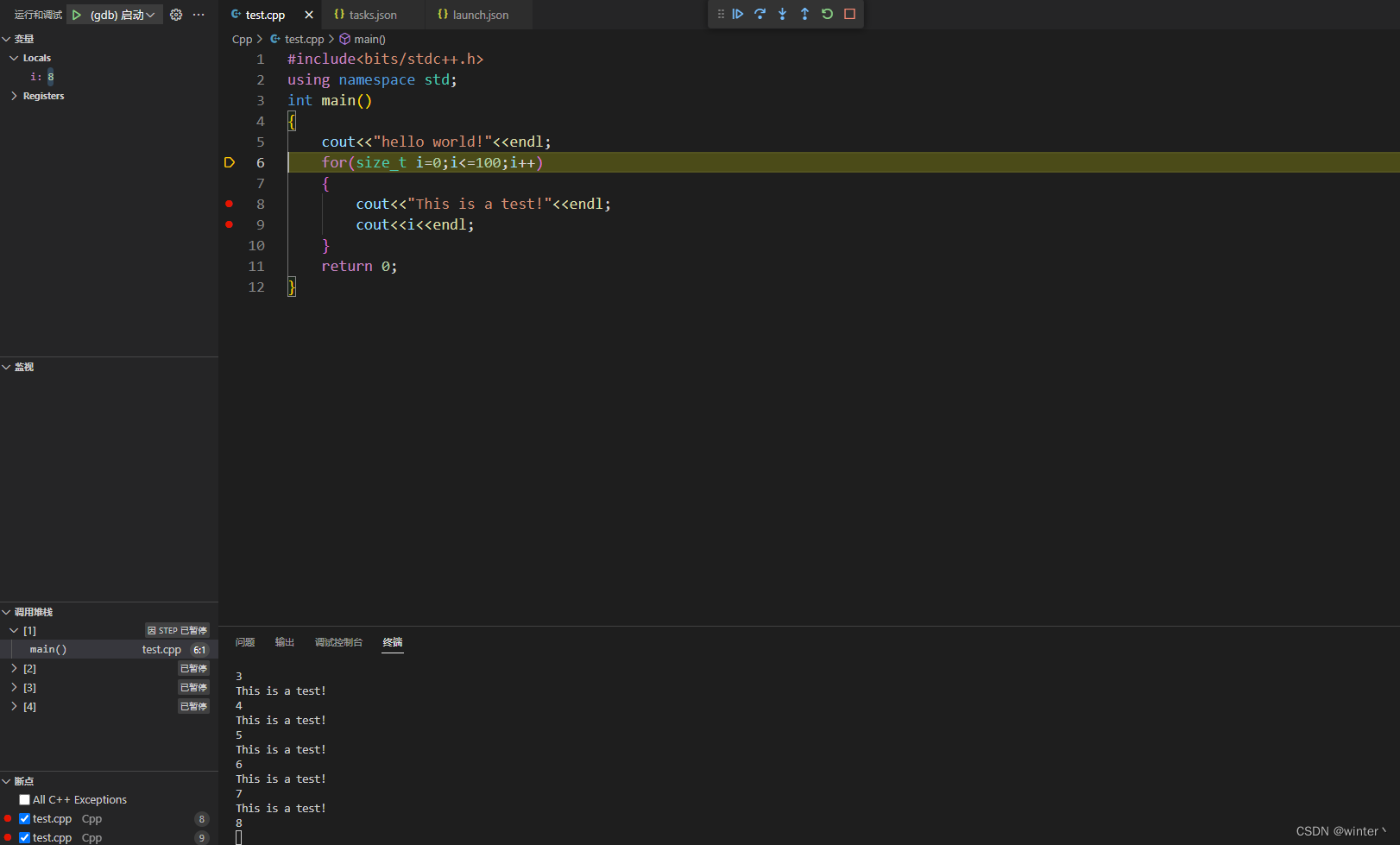Click 运行和调试 sidebar title
Screen dimensions: 1400x845
[38, 15]
